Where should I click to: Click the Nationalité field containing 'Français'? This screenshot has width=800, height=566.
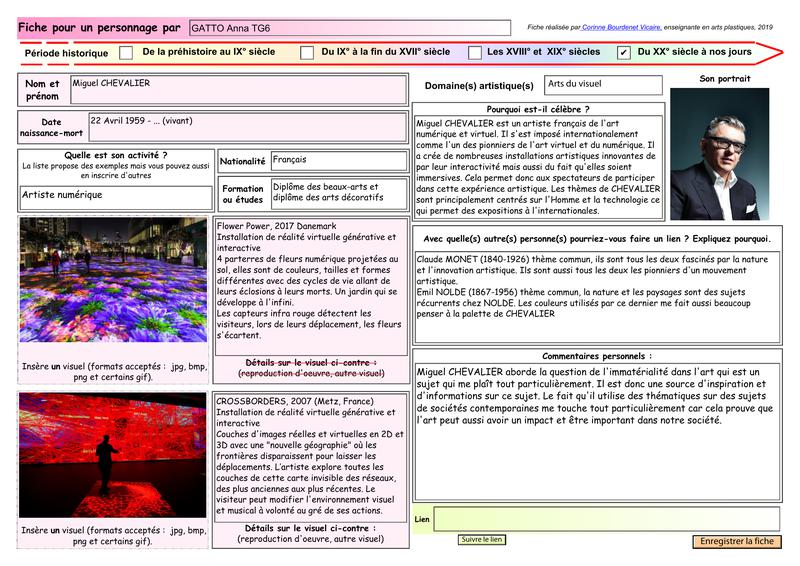(x=338, y=161)
